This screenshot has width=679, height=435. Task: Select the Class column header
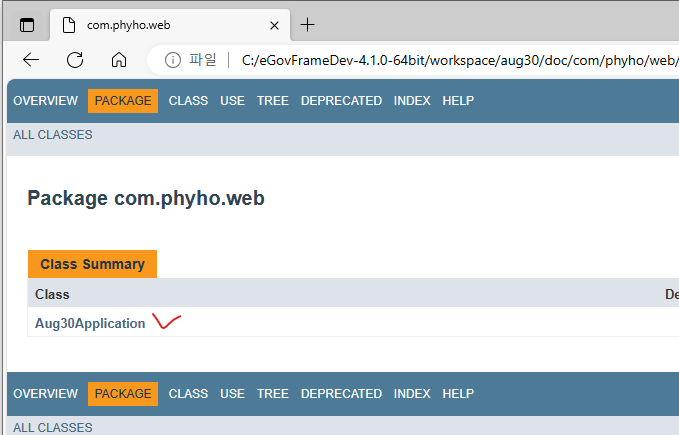[x=52, y=294]
